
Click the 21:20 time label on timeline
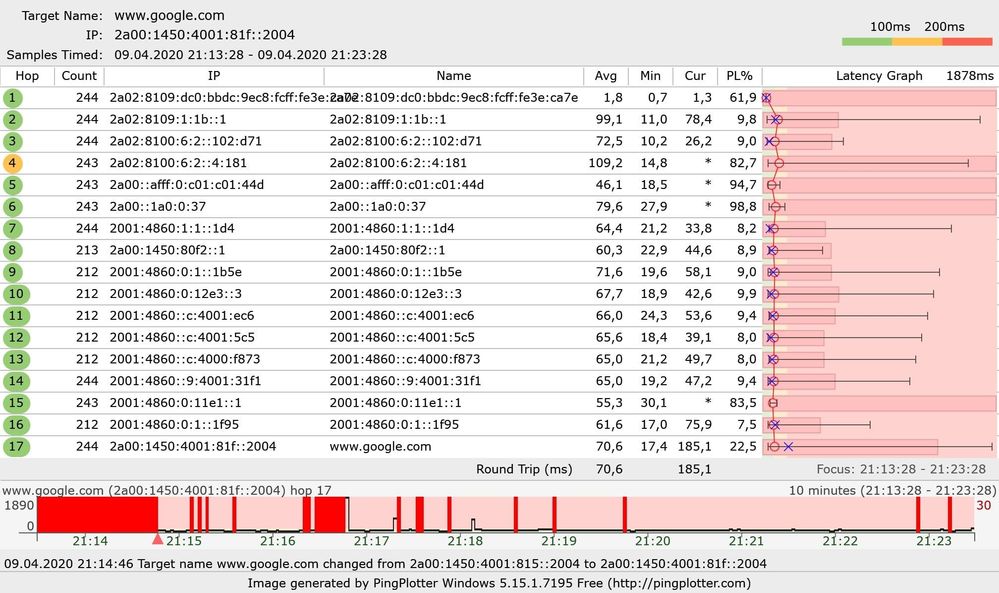pos(652,541)
